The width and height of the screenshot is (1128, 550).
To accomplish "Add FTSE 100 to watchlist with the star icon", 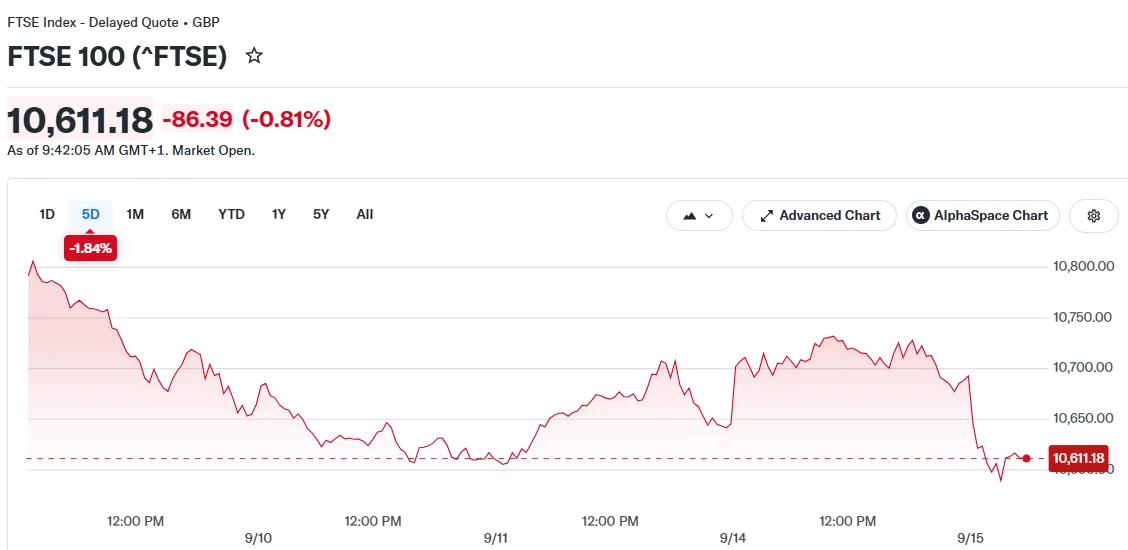I will [x=254, y=56].
